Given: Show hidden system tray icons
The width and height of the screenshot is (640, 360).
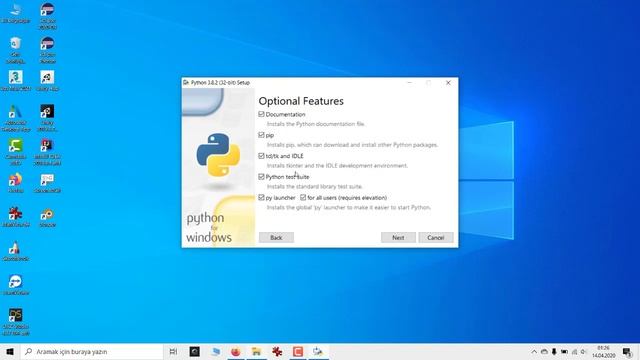Looking at the screenshot, I should click(x=534, y=351).
